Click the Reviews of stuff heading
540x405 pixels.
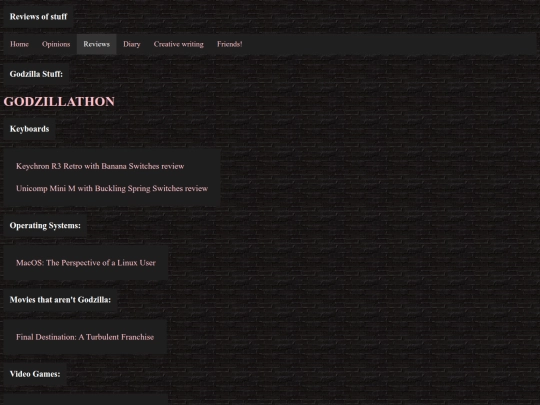[x=38, y=17]
